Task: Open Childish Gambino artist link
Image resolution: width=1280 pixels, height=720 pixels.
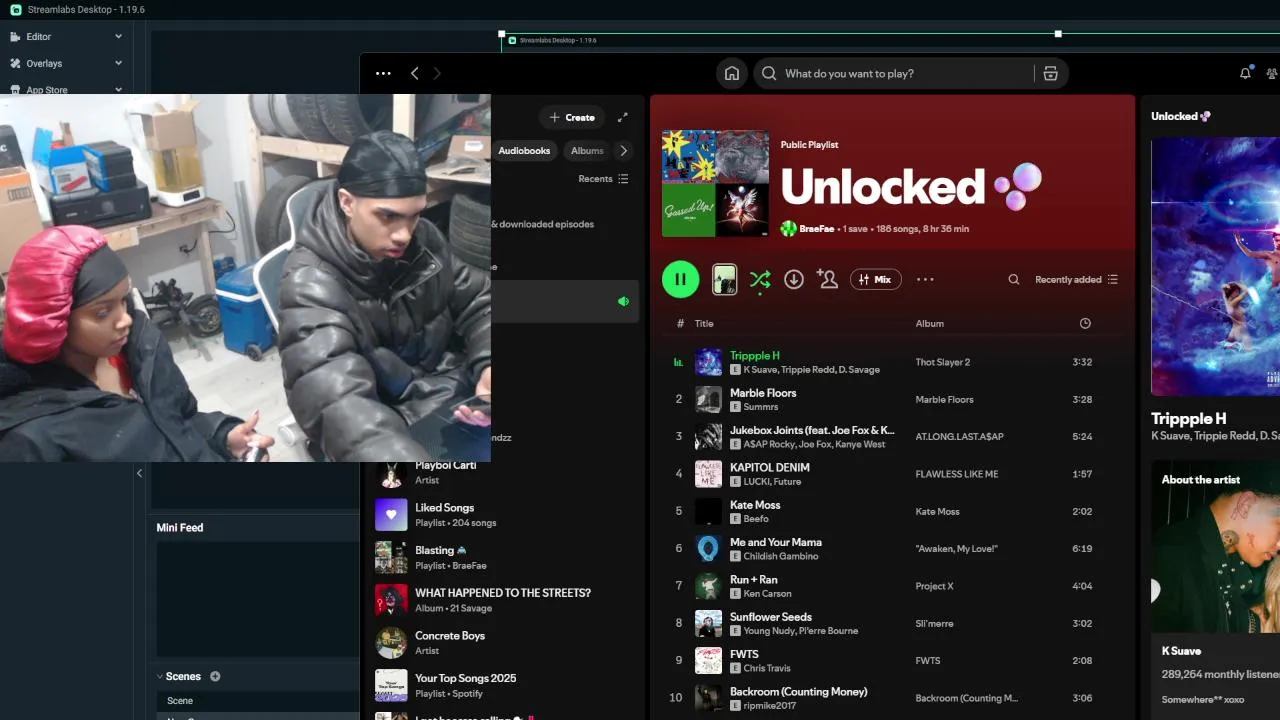Action: (x=780, y=556)
